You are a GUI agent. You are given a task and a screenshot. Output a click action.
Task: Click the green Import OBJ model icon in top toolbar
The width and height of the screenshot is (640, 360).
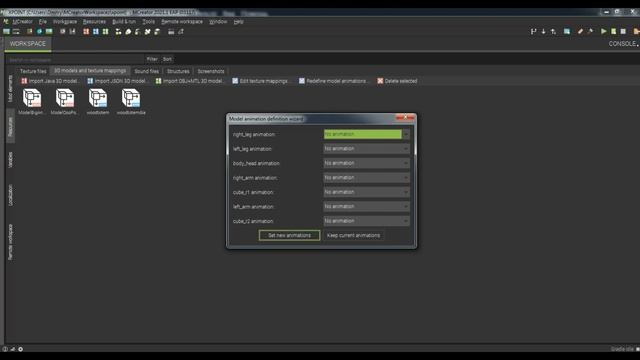pos(105,31)
